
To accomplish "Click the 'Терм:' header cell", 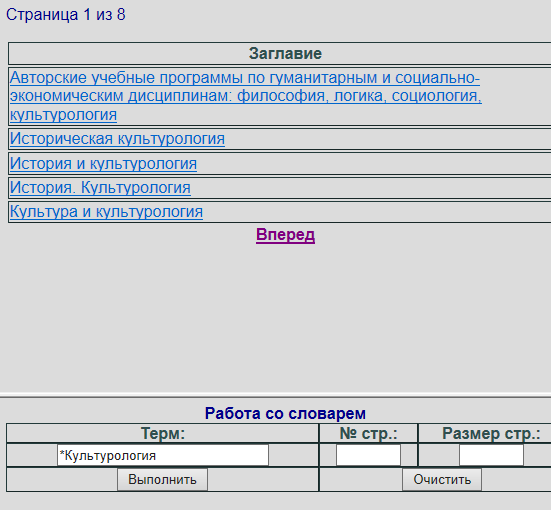I will (x=163, y=433).
